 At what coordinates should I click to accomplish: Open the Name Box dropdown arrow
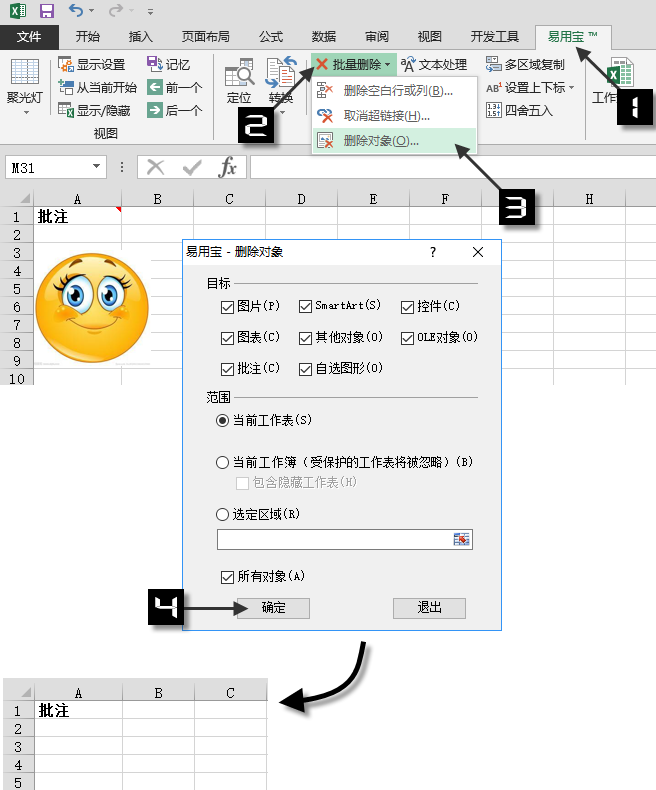pos(96,167)
